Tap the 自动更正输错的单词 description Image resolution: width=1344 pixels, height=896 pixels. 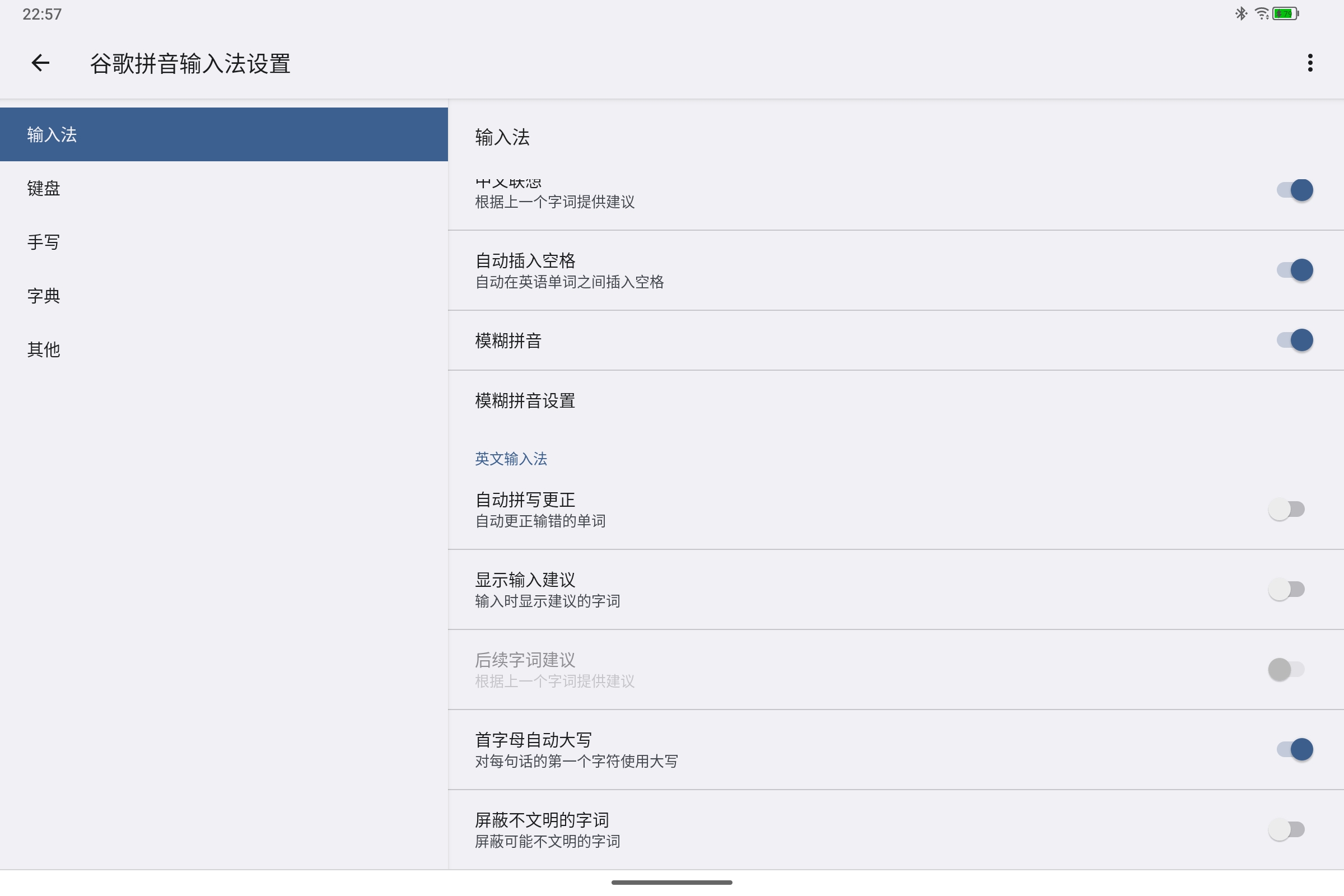tap(540, 521)
